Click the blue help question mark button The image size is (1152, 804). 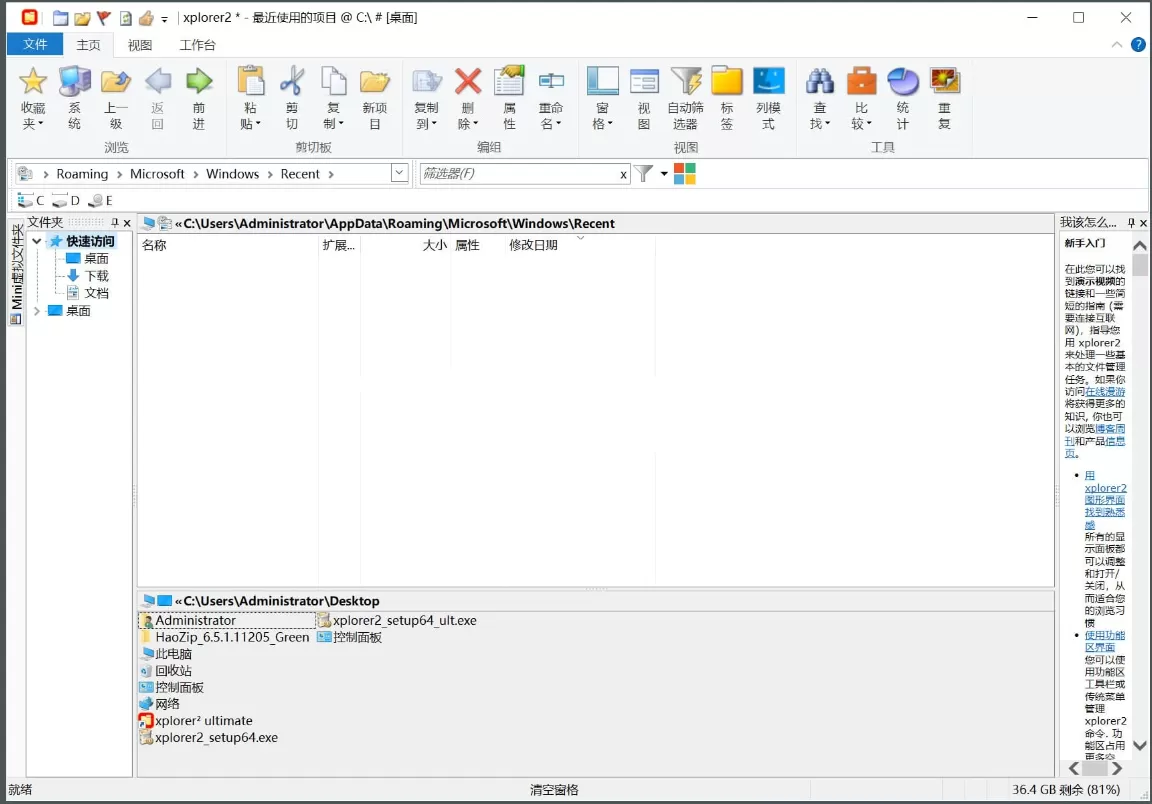click(1137, 44)
